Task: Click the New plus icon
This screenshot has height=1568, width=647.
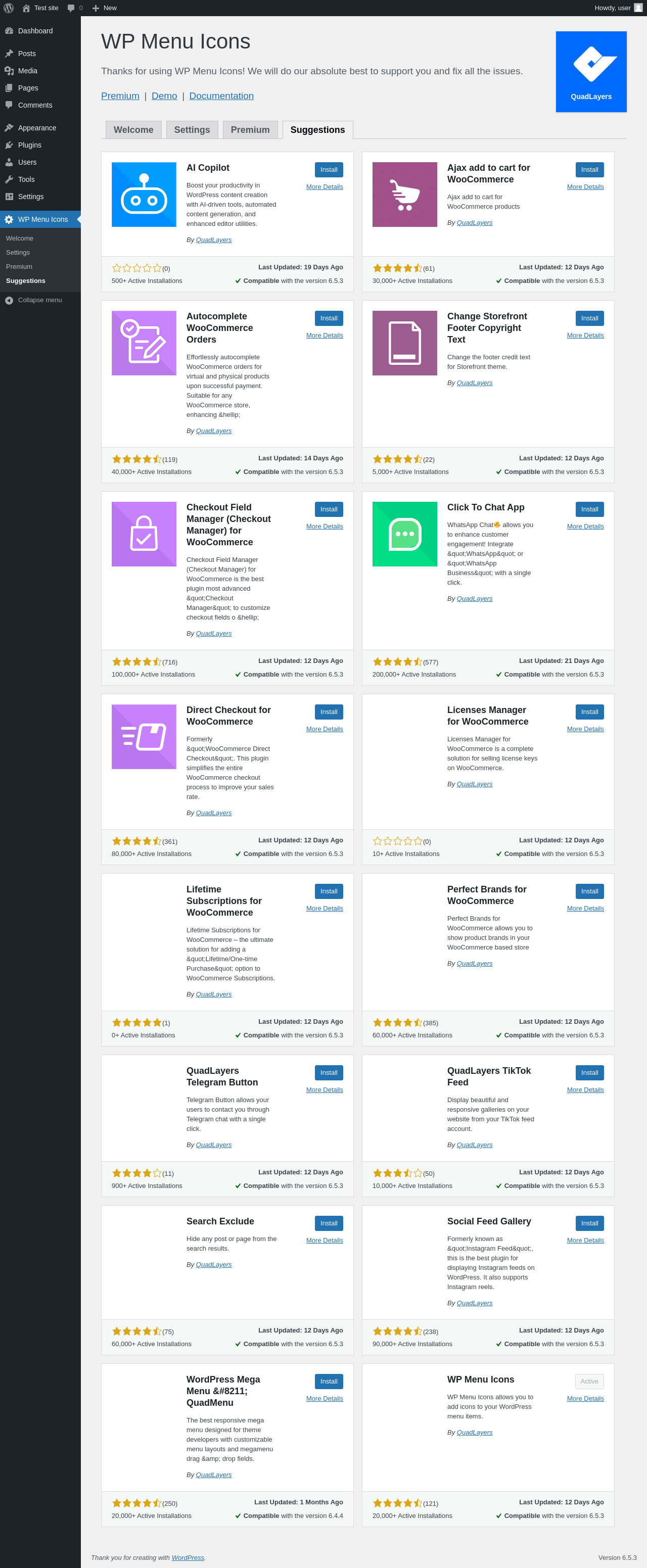Action: pos(96,8)
